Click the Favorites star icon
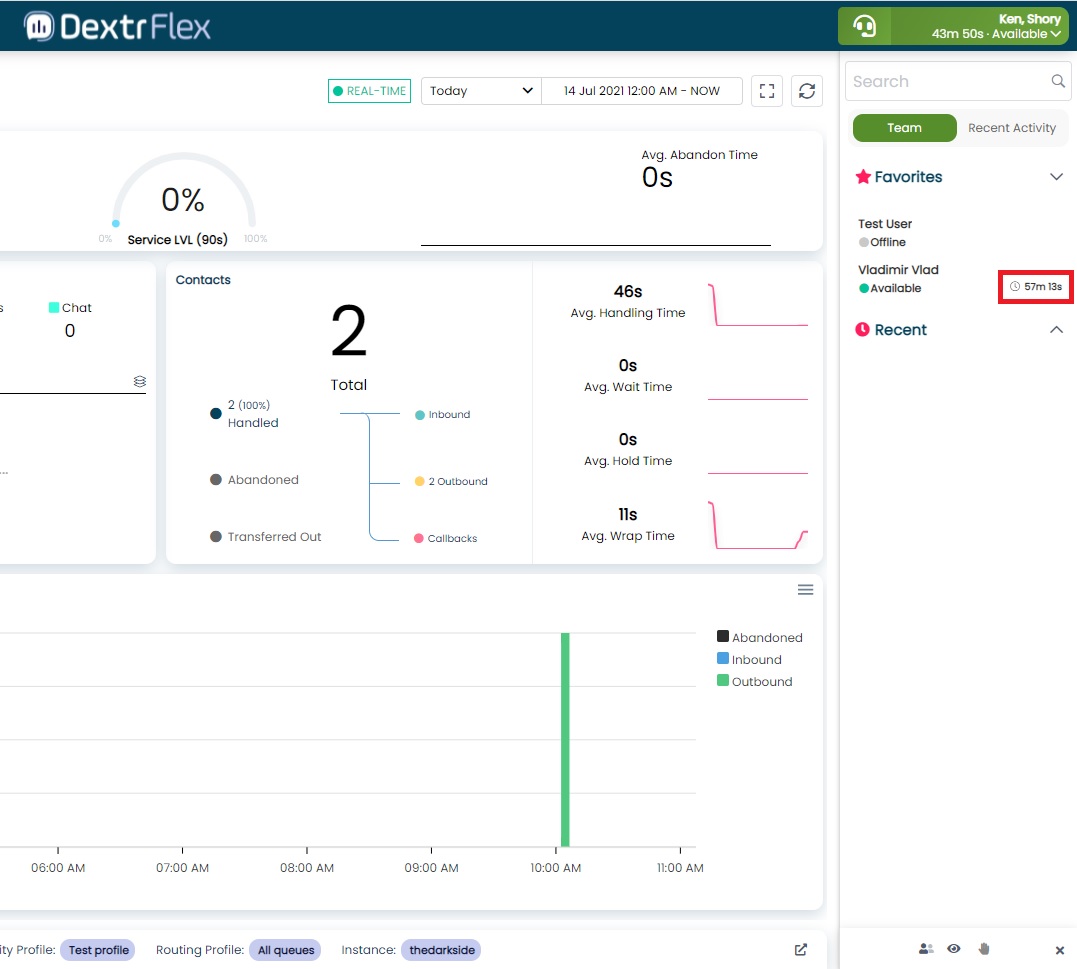Screen dimensions: 1077x969 pyautogui.click(x=863, y=176)
